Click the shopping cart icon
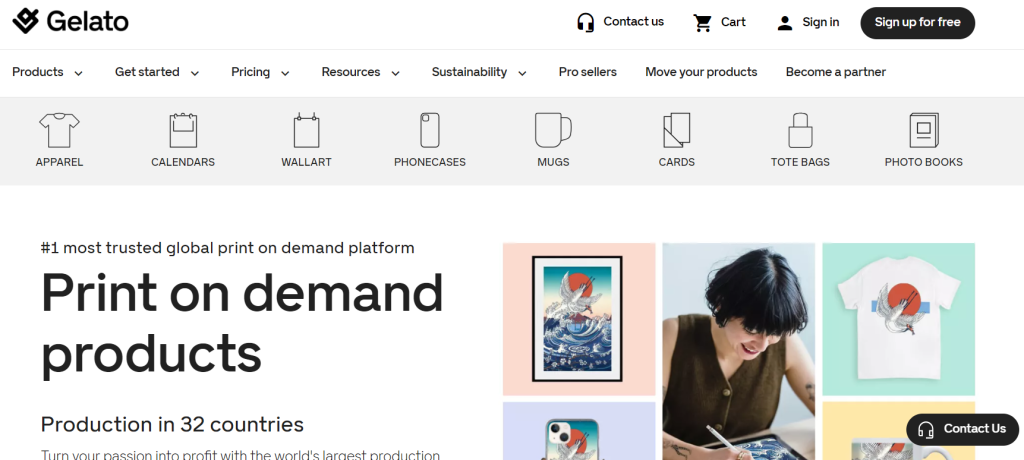 [703, 23]
